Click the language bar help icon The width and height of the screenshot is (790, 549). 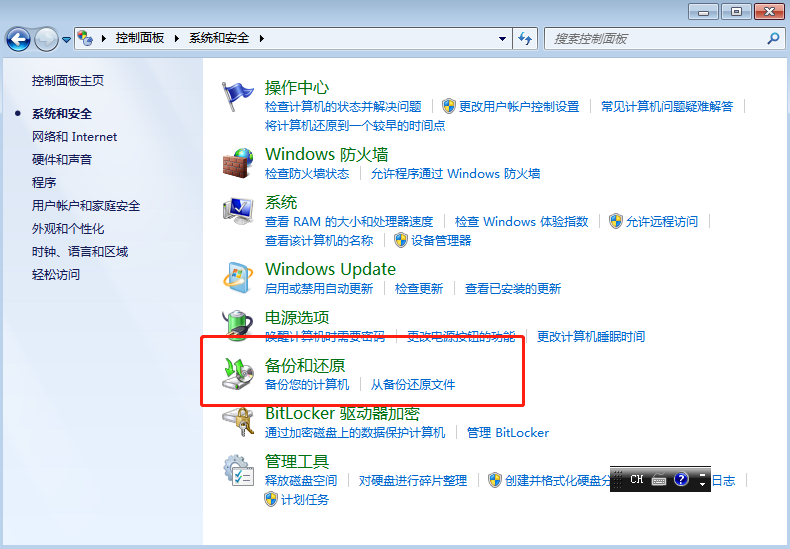click(x=681, y=480)
